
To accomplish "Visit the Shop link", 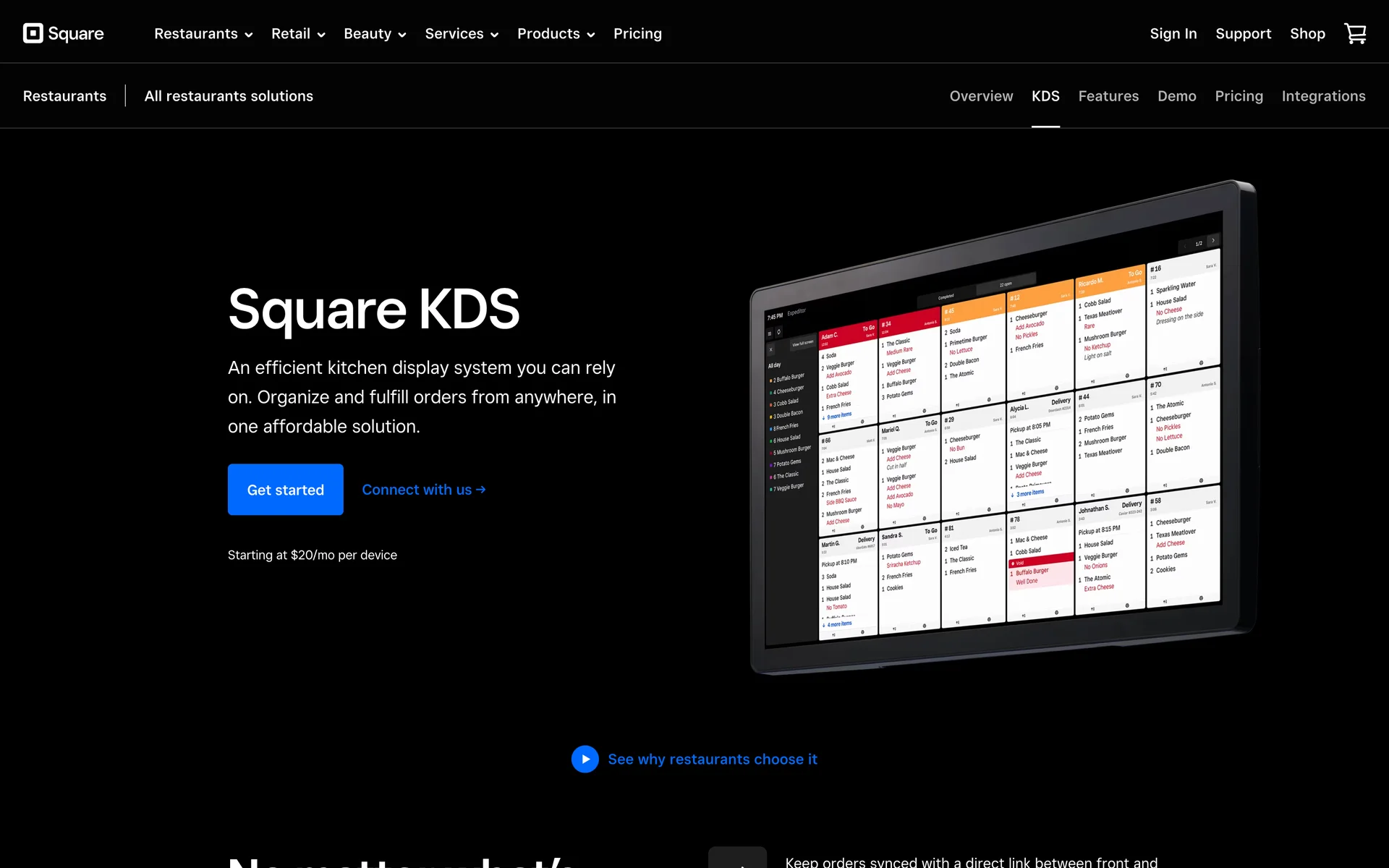I will point(1307,34).
